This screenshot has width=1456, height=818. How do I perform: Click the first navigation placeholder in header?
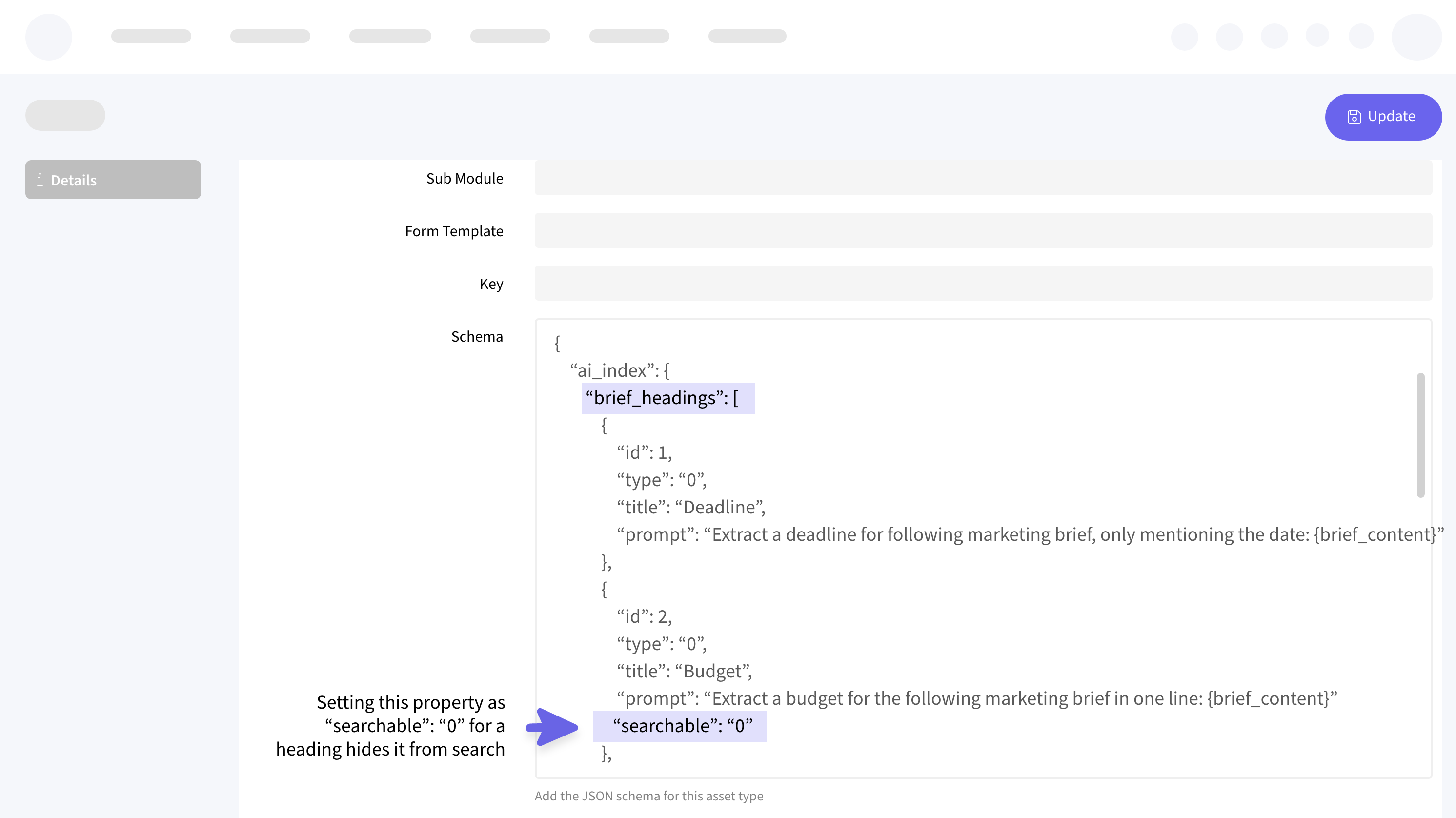[x=151, y=36]
